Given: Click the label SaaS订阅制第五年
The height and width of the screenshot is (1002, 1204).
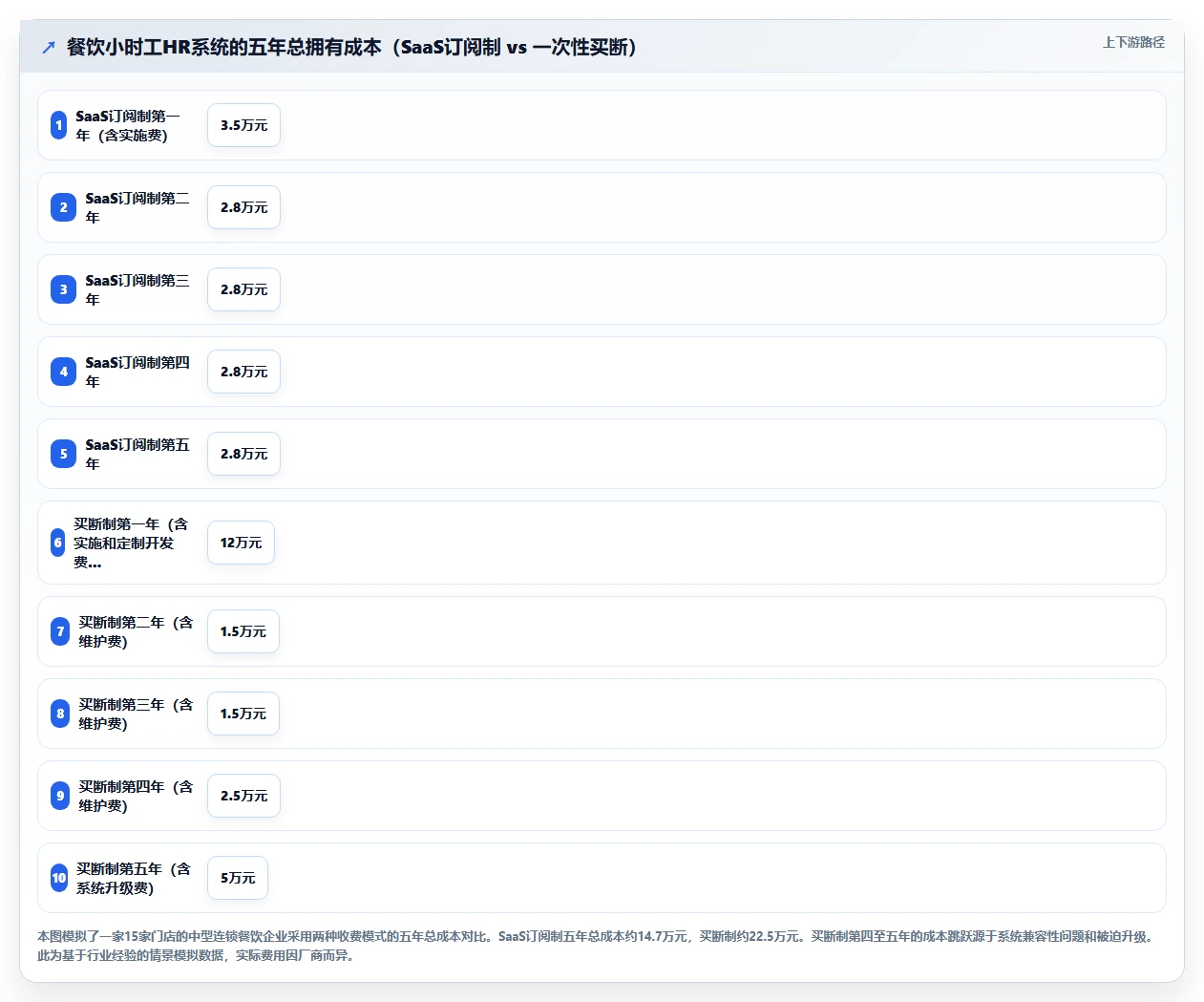Looking at the screenshot, I should (x=137, y=454).
